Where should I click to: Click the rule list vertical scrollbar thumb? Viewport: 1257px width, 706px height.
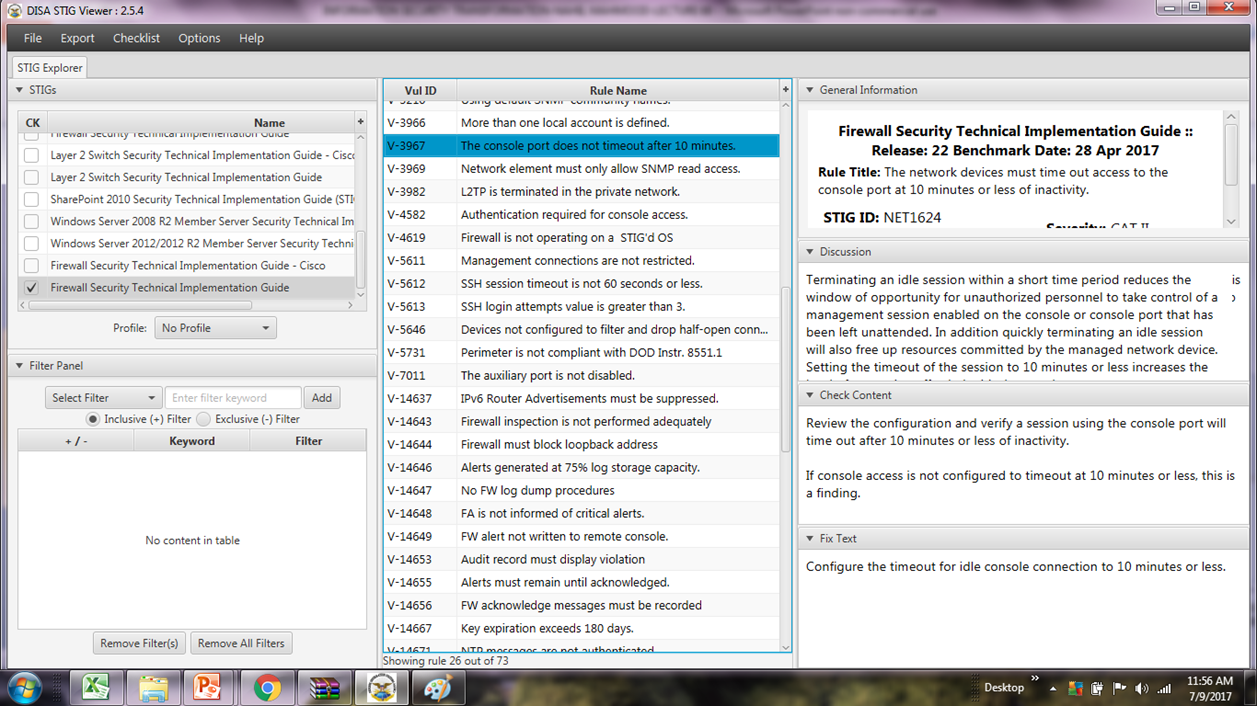(785, 372)
